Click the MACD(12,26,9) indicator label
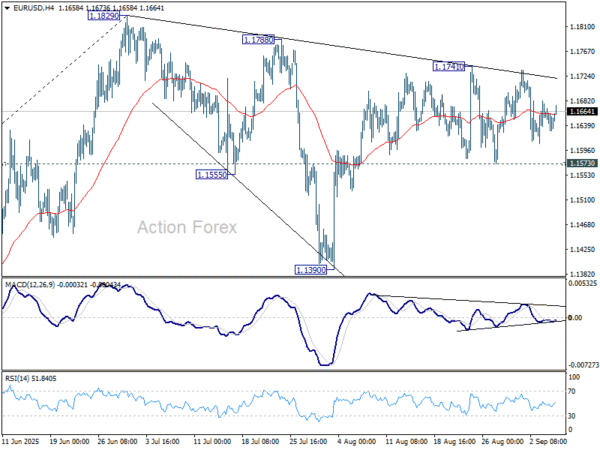The height and width of the screenshot is (450, 600). coord(30,285)
